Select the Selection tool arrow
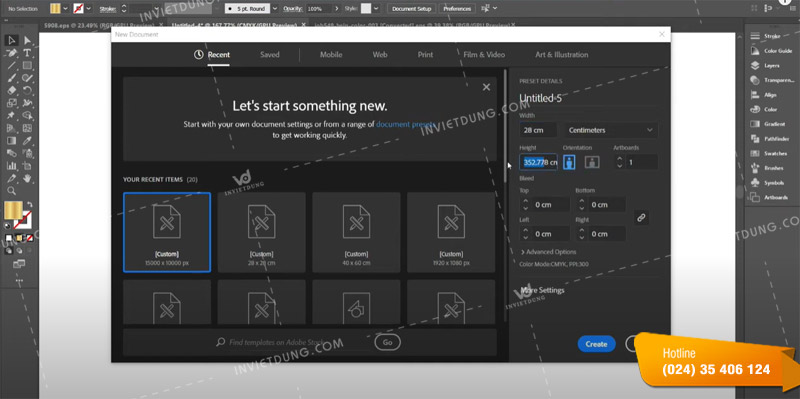The width and height of the screenshot is (800, 399). pos(12,40)
